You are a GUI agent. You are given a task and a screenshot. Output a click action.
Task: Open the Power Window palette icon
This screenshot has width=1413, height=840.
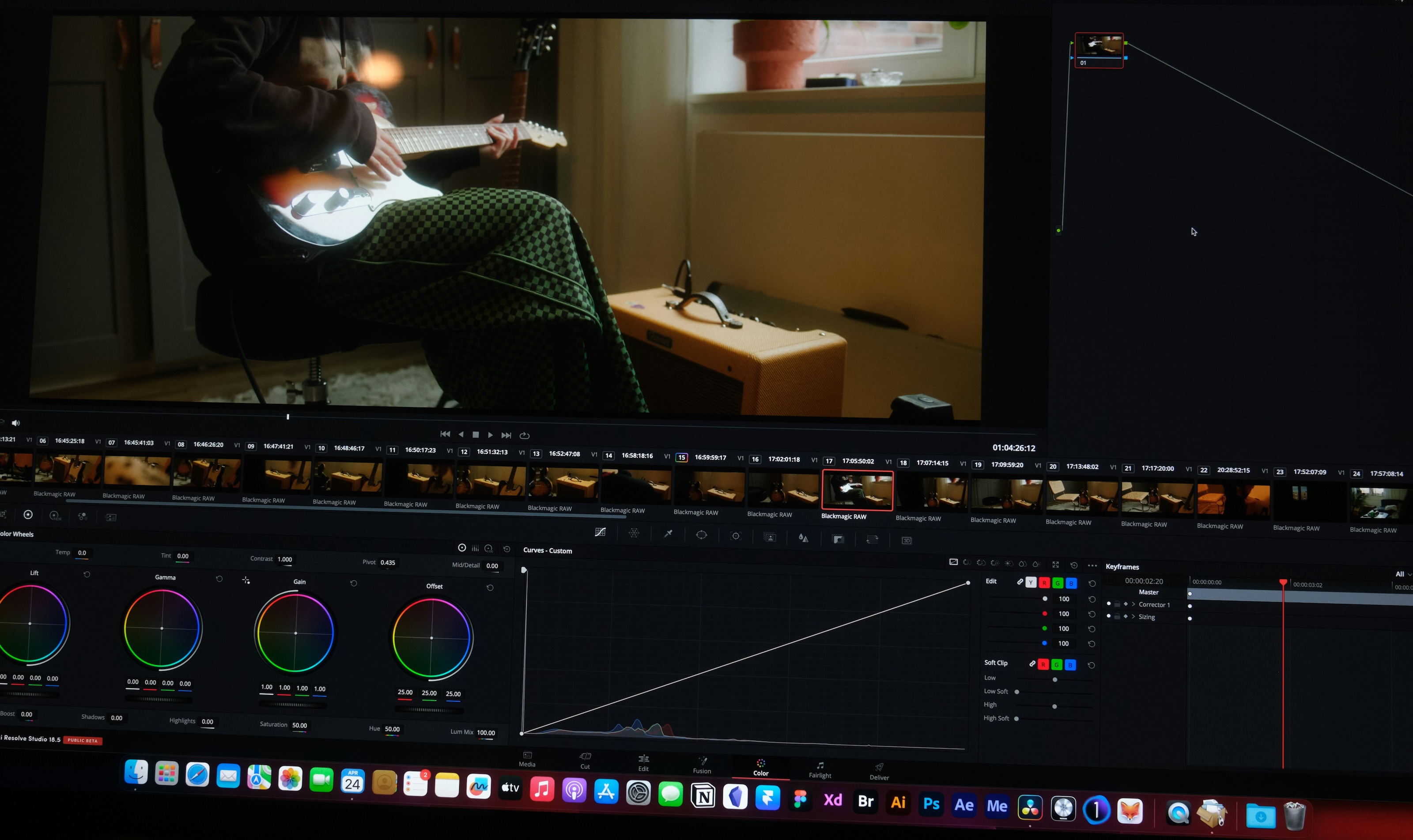point(701,535)
